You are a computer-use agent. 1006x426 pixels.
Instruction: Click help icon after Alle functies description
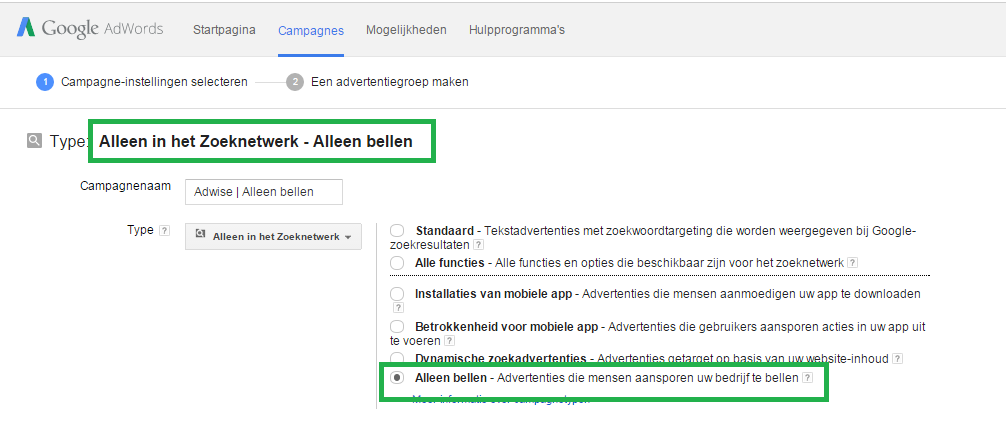852,263
